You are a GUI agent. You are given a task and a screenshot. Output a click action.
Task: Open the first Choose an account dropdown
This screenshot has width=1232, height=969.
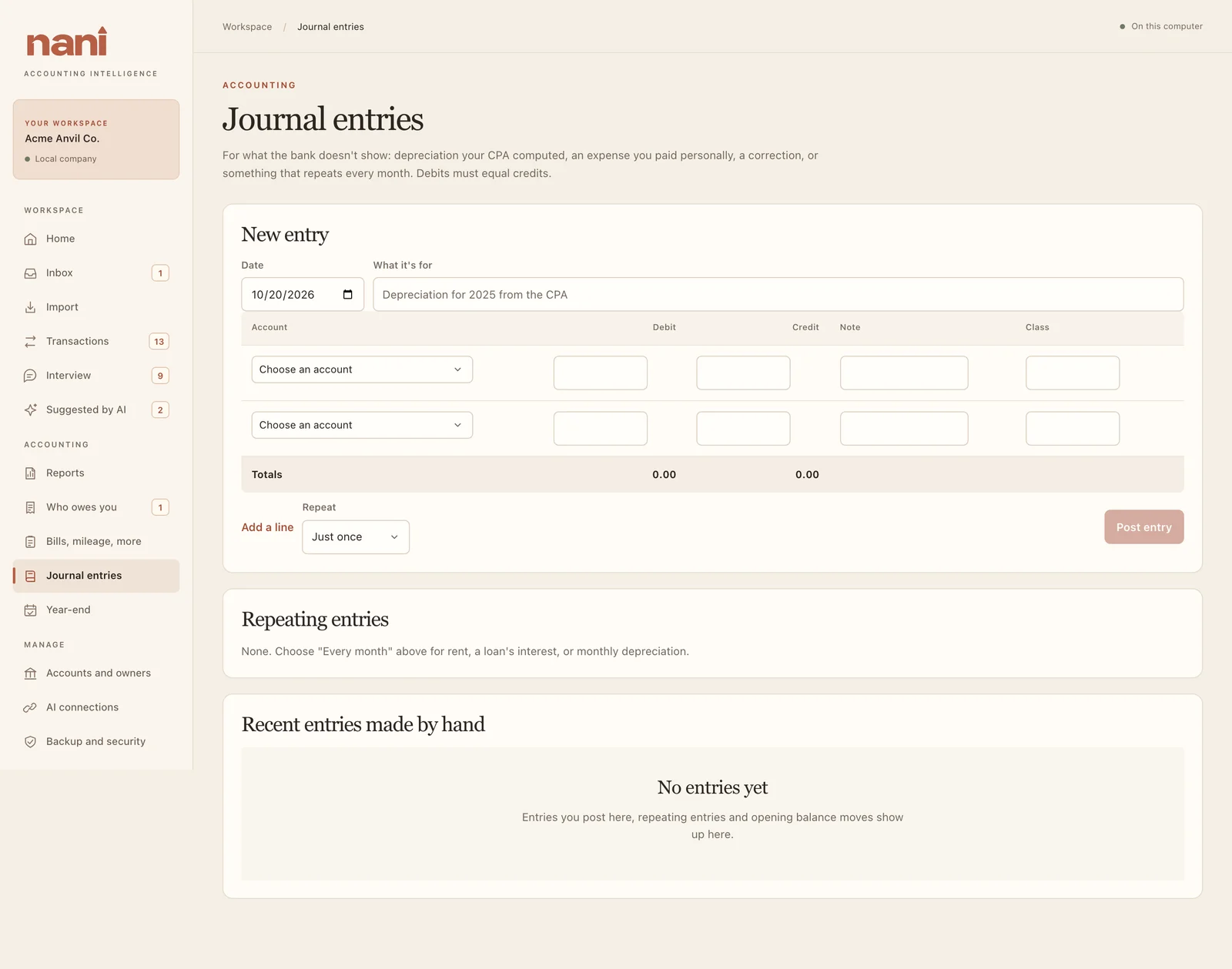[362, 369]
